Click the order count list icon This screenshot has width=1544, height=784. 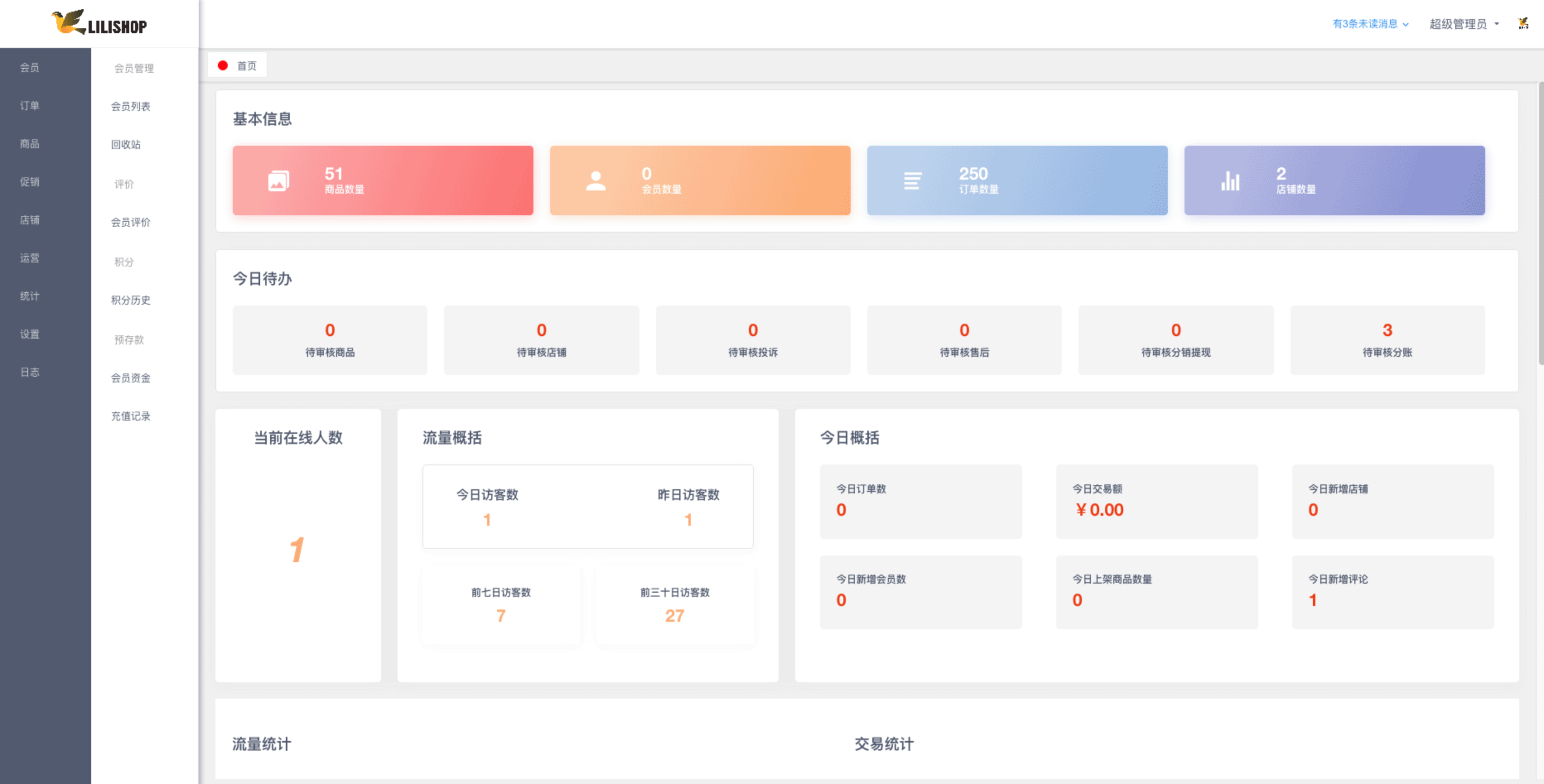[x=912, y=181]
